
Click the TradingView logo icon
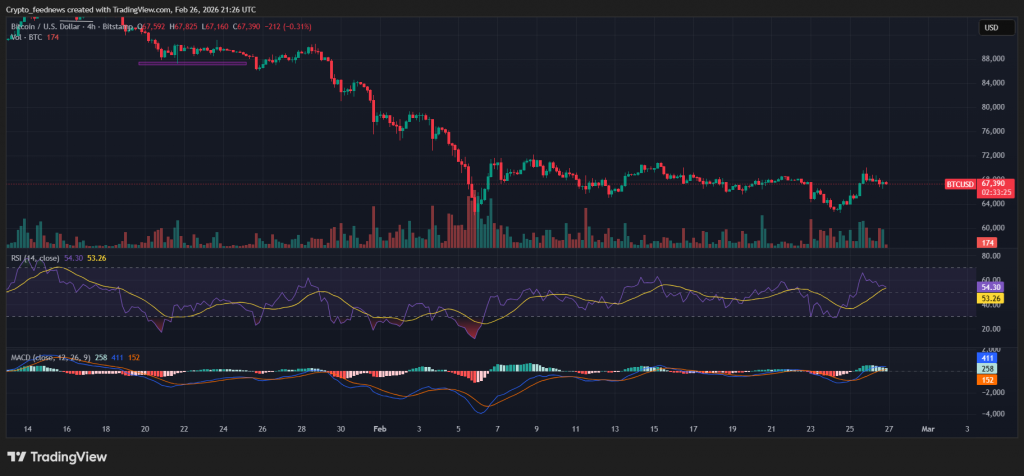pos(18,457)
